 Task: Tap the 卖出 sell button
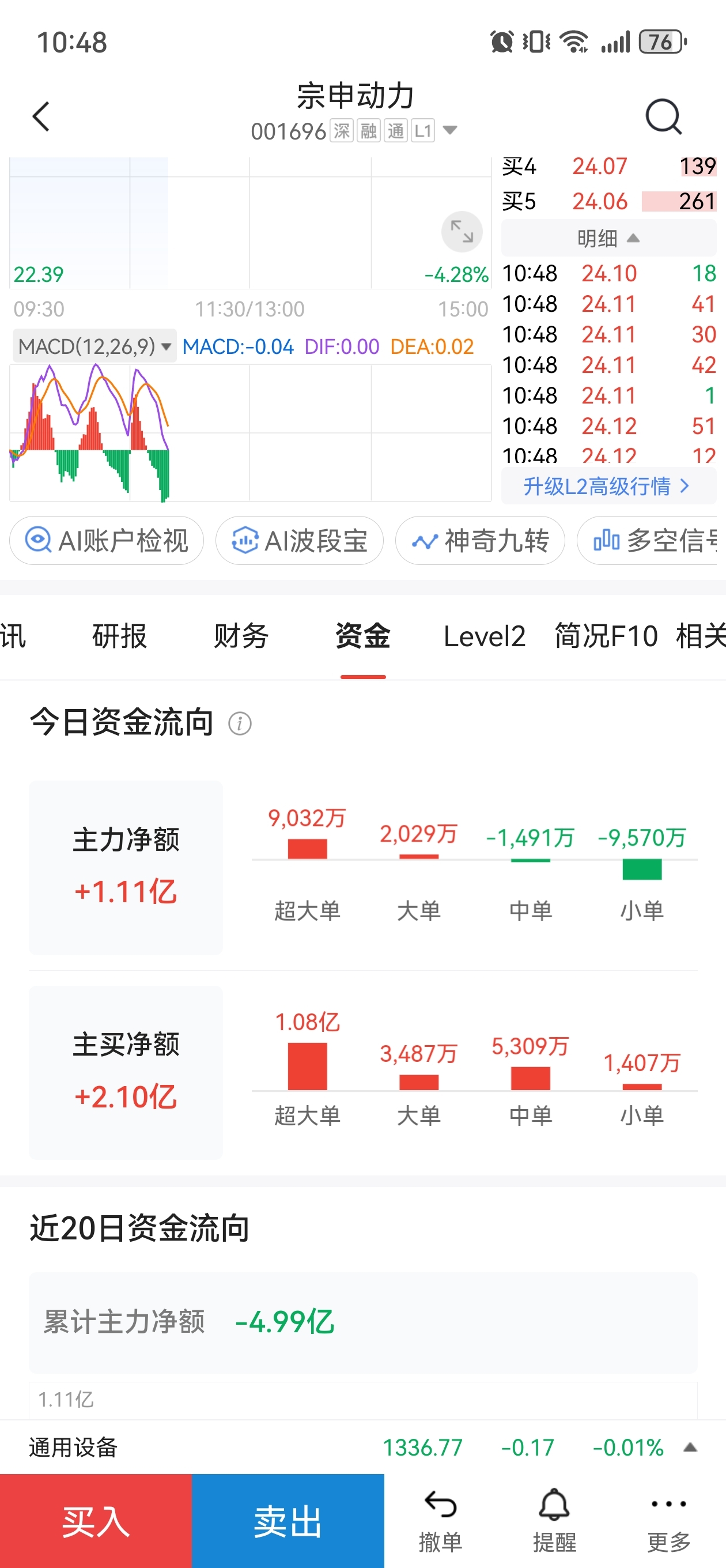pyautogui.click(x=289, y=1521)
